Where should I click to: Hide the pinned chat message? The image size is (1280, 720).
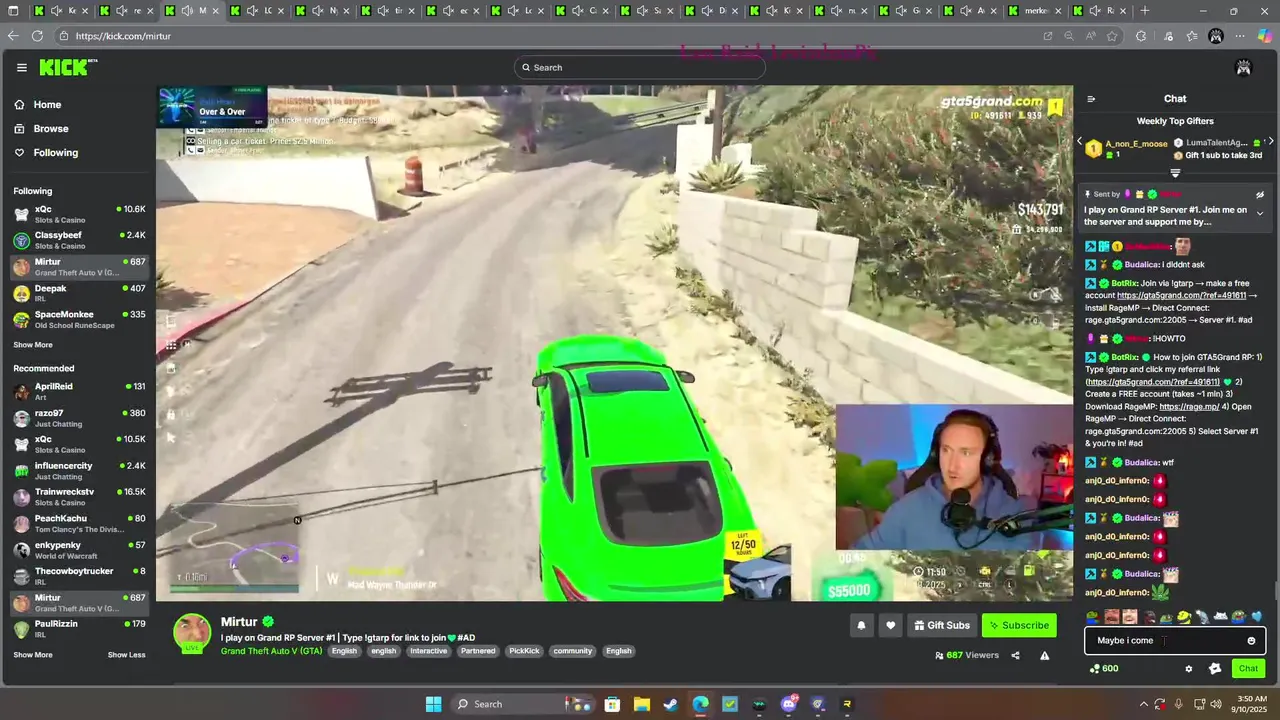click(1260, 195)
